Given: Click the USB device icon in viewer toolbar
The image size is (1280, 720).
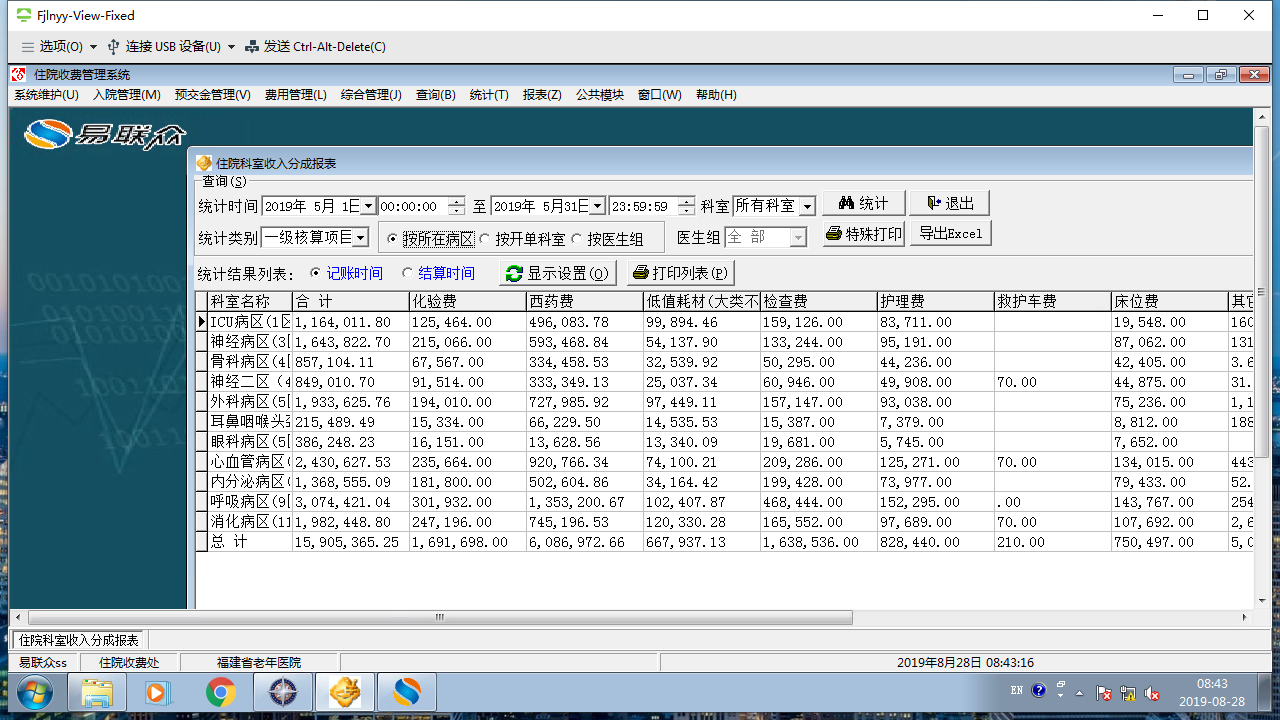Looking at the screenshot, I should pyautogui.click(x=113, y=46).
